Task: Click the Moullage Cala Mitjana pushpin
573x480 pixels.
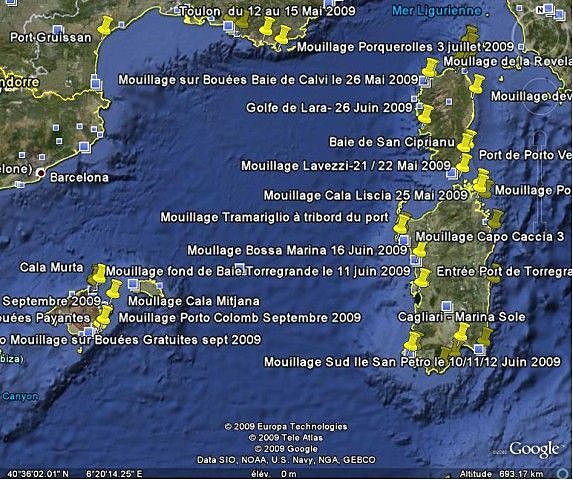Action: (115, 289)
